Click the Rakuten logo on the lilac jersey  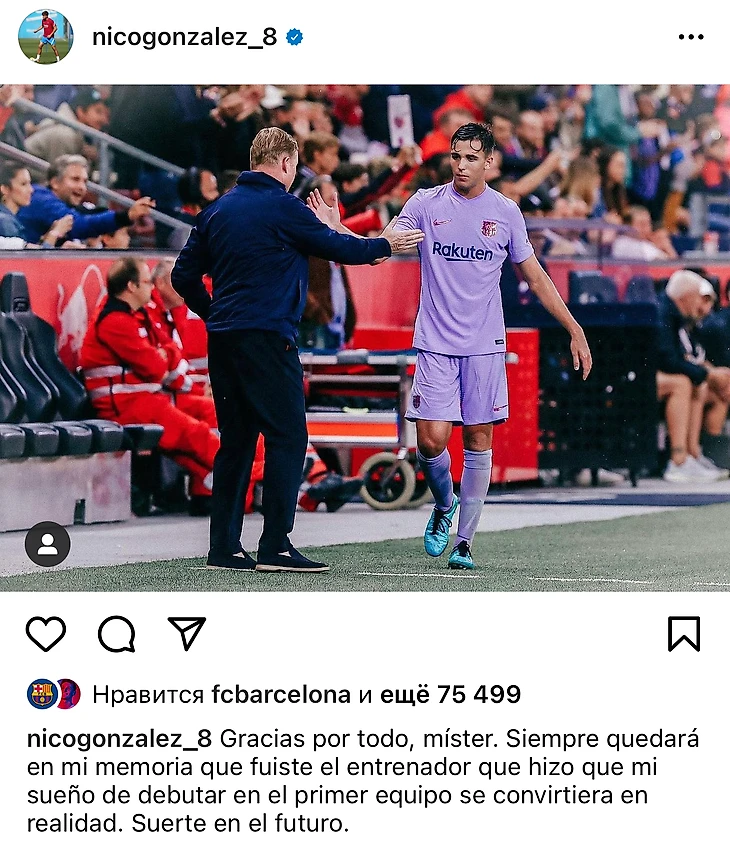(462, 251)
